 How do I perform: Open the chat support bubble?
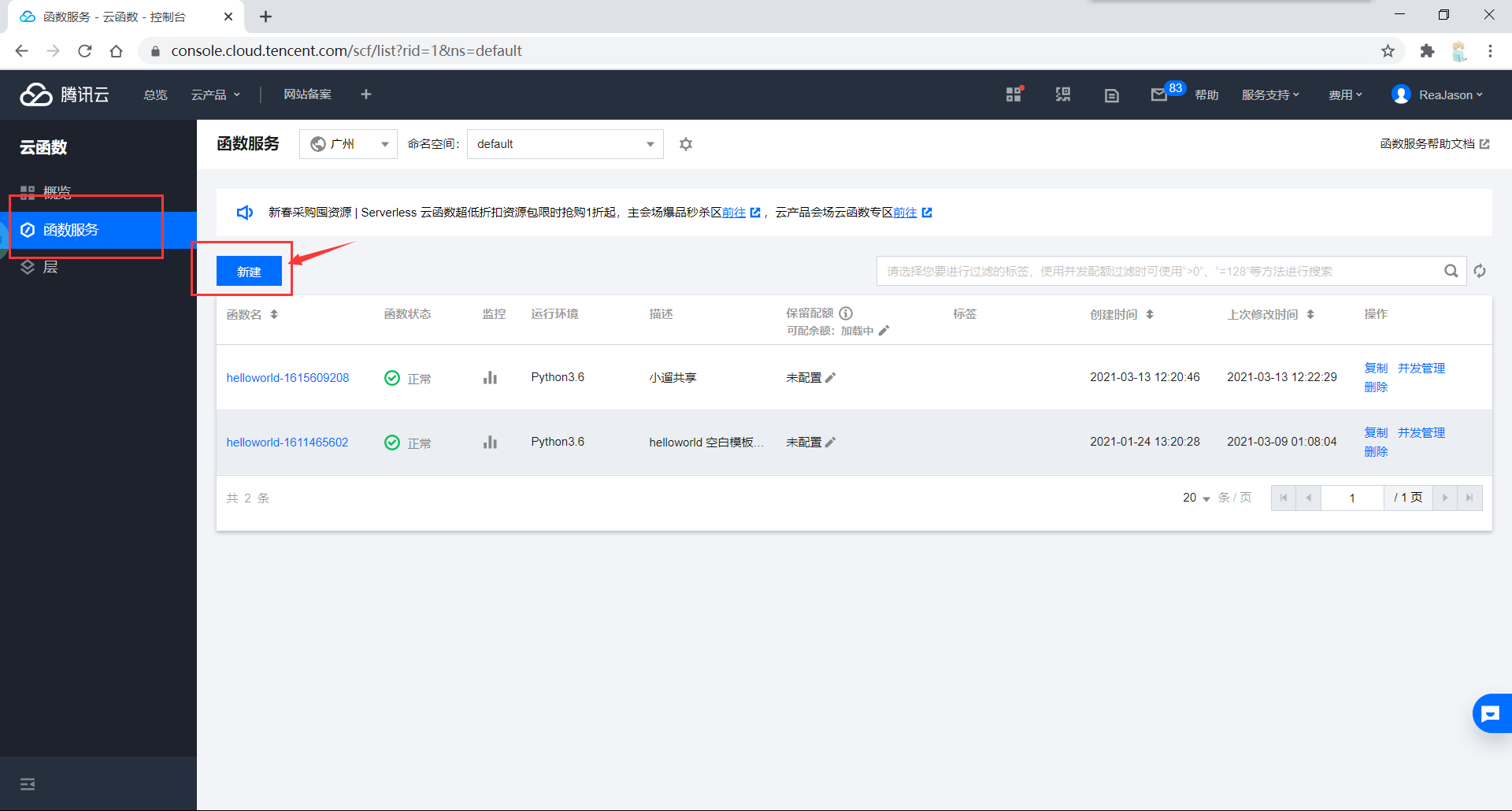coord(1492,713)
